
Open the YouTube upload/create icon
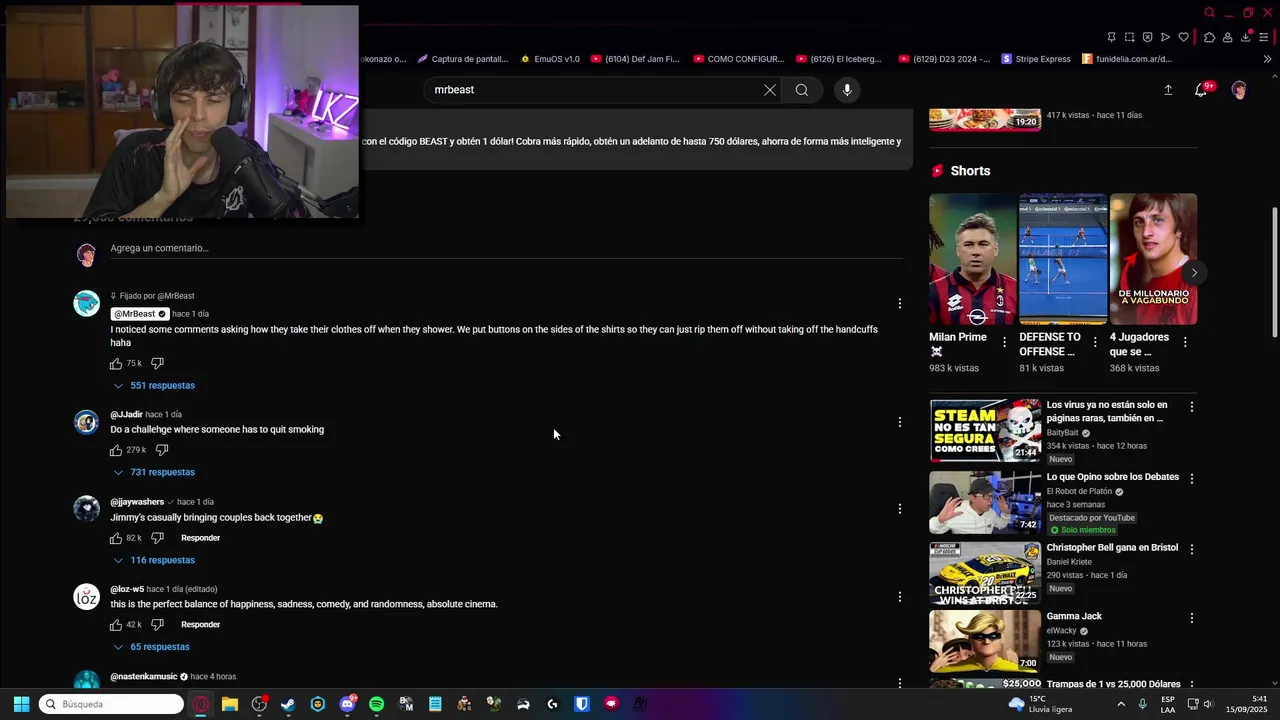(1168, 90)
